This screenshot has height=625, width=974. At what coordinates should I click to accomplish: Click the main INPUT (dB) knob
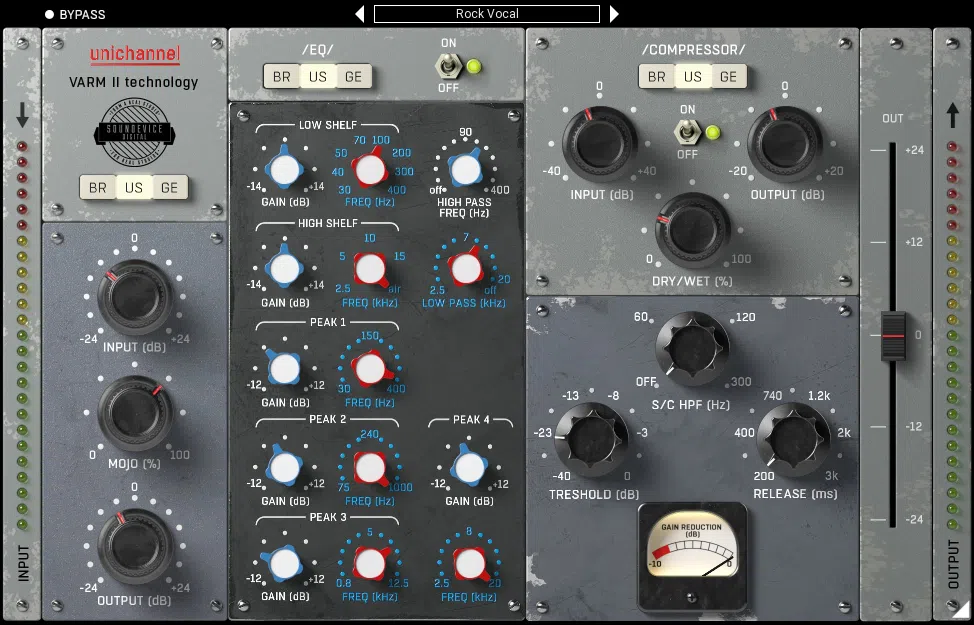[134, 298]
